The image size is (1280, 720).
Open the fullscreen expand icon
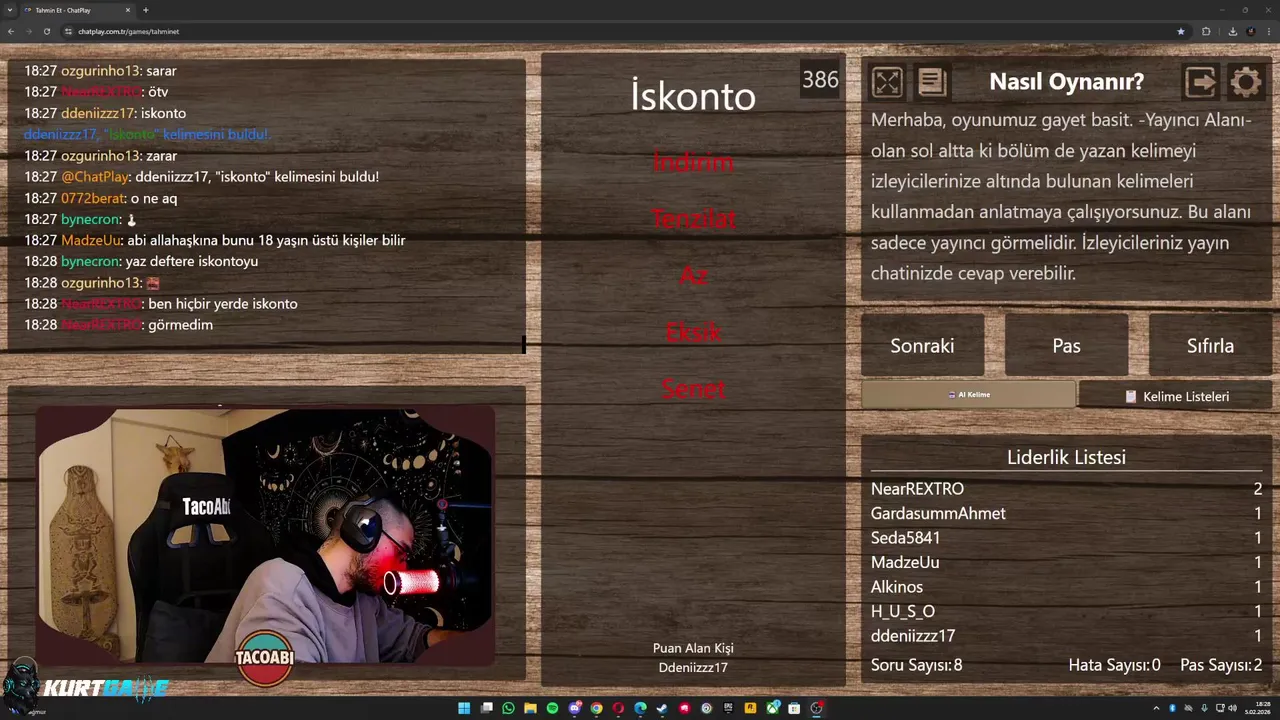click(x=887, y=82)
